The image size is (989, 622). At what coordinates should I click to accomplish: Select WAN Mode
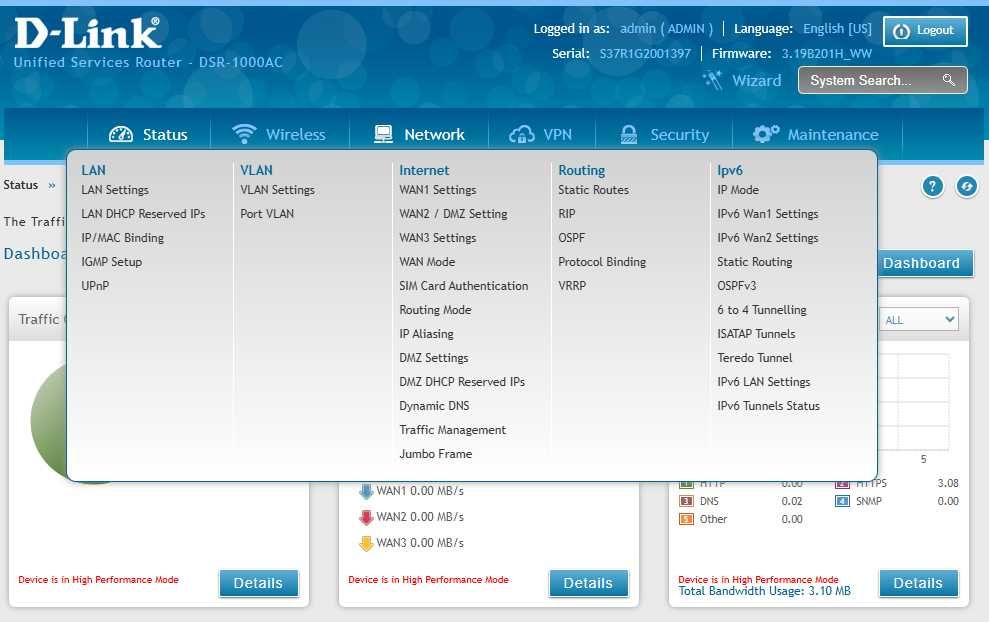tap(427, 262)
